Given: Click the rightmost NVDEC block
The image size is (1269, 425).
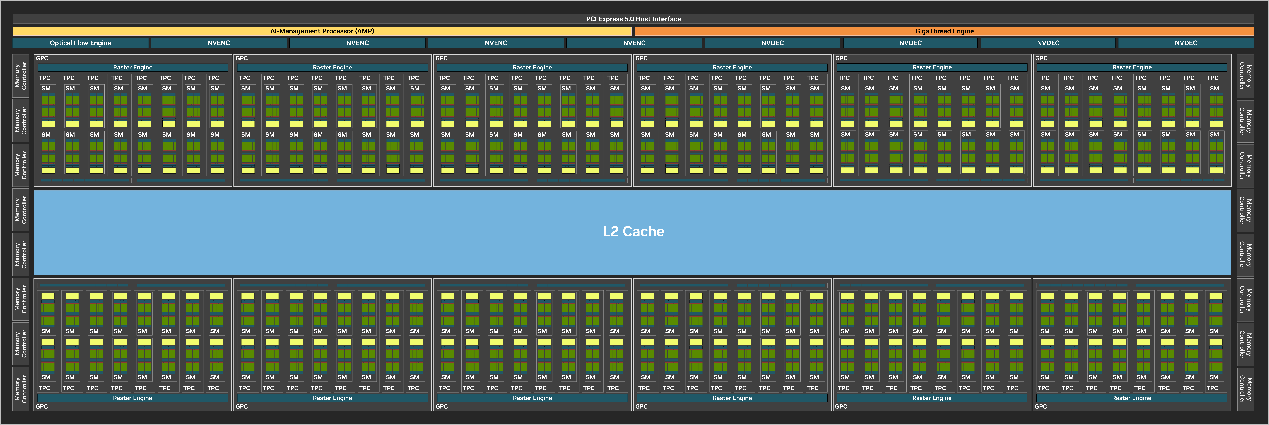Looking at the screenshot, I should (x=1186, y=43).
